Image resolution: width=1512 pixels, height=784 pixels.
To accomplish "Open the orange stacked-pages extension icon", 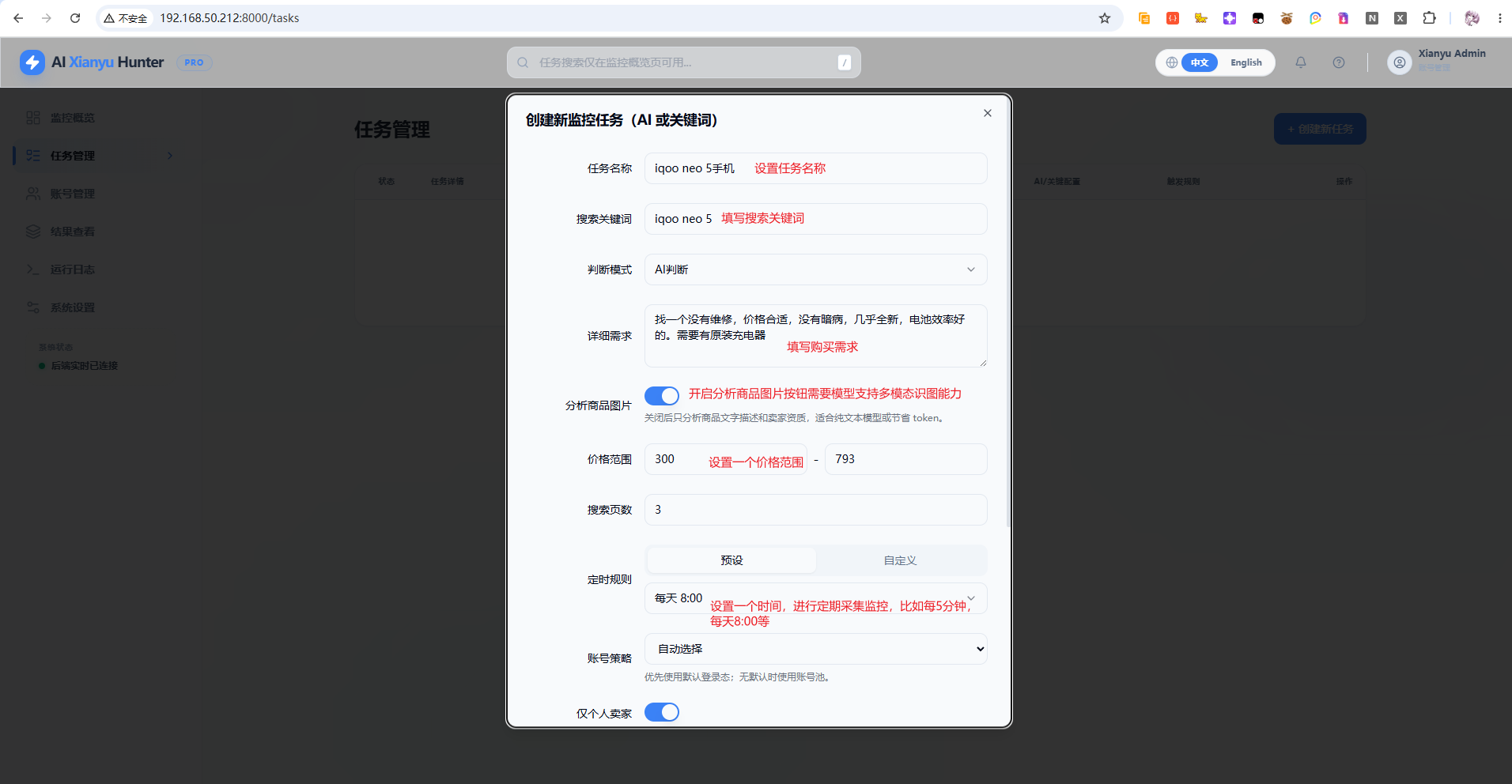I will coord(1144,18).
